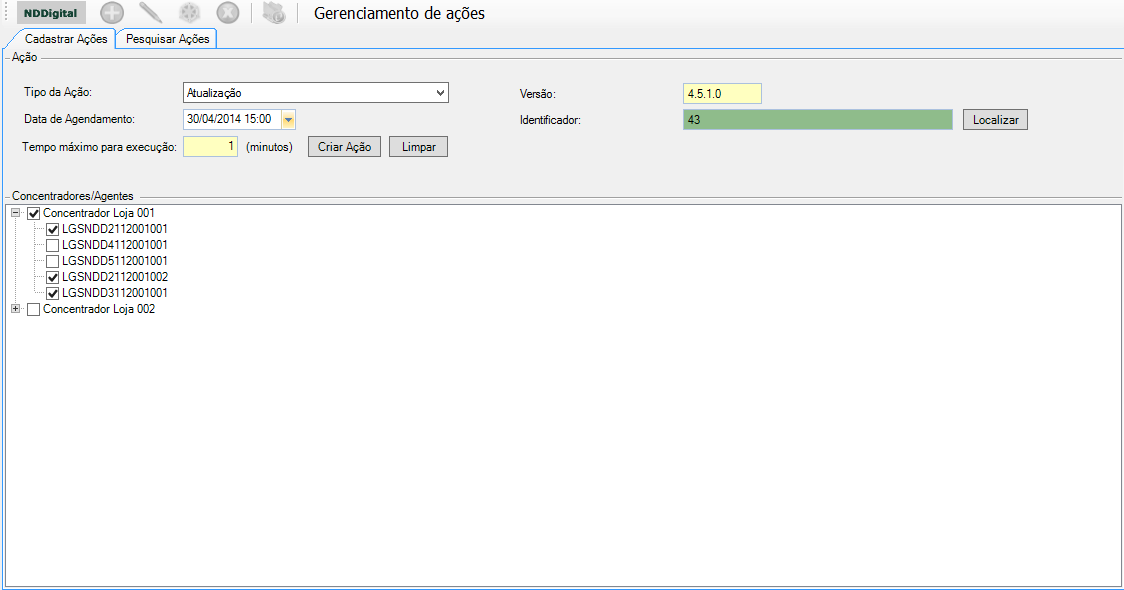
Task: Select the Concentrador Loja 001 tree label
Action: [x=99, y=213]
